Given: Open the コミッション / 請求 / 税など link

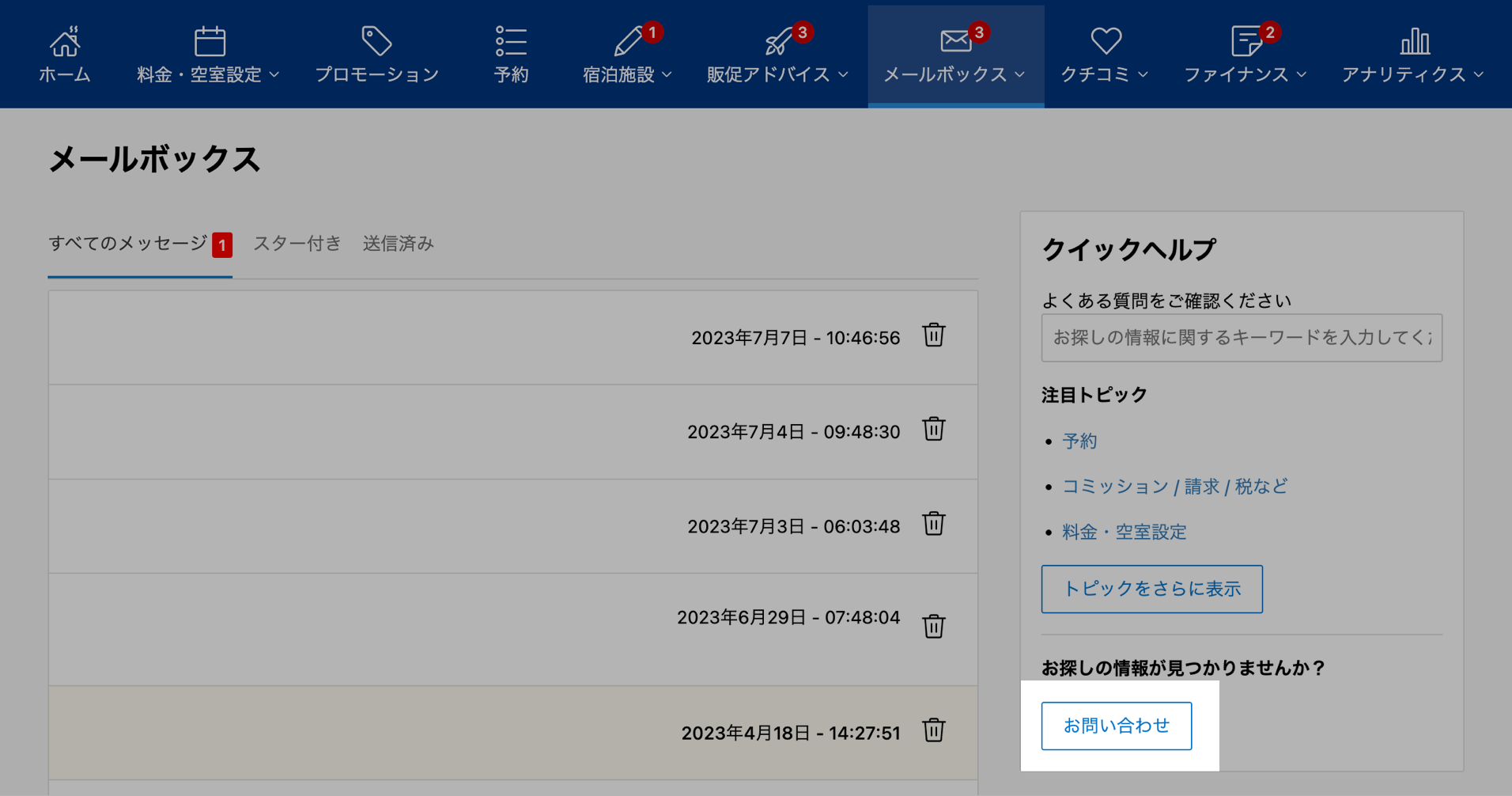Looking at the screenshot, I should 1174,487.
